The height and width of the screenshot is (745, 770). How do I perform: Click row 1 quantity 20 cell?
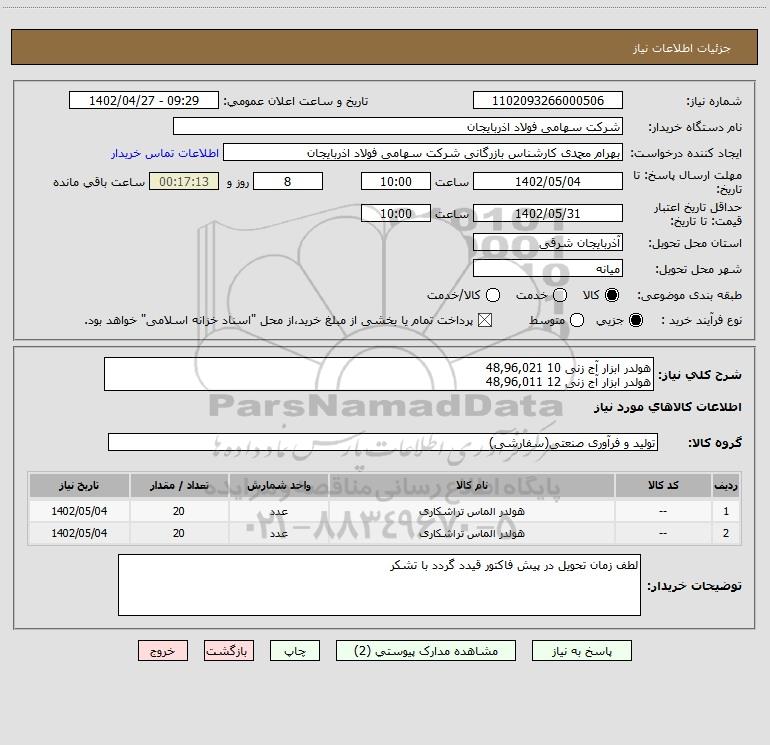click(179, 511)
